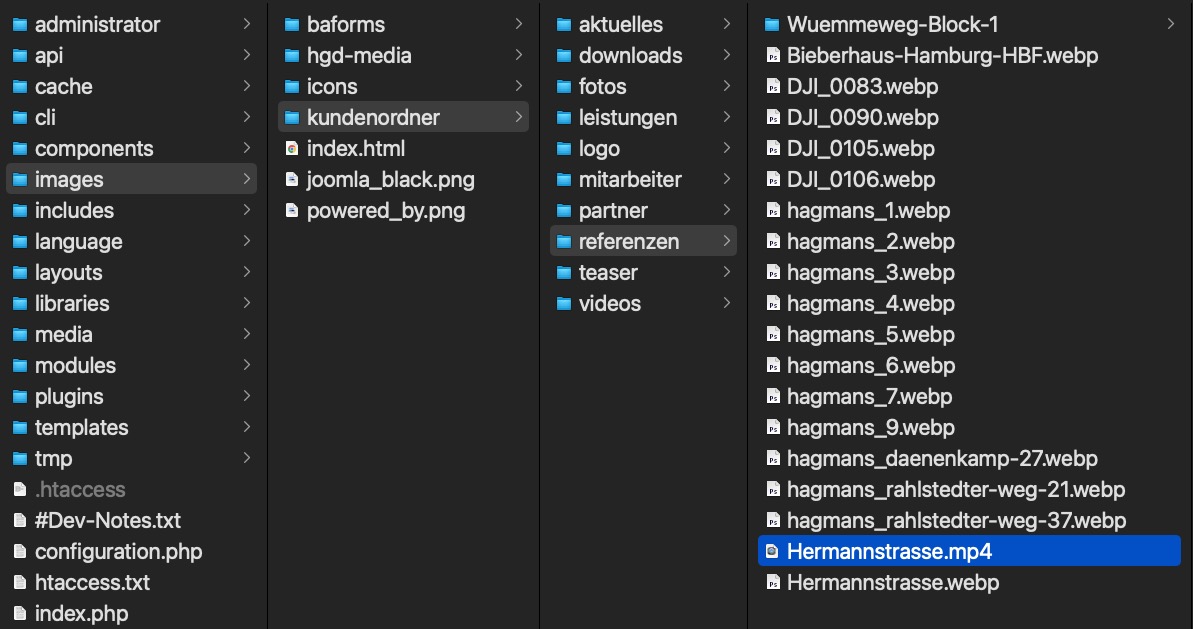Viewport: 1193px width, 629px height.
Task: Expand the mitarbeiter folder chevron
Action: click(x=726, y=180)
